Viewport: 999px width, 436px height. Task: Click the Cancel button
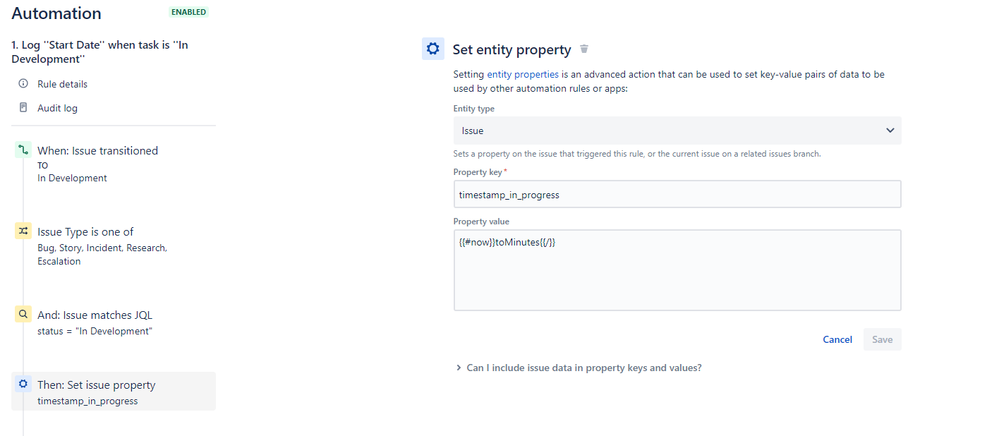pyautogui.click(x=837, y=340)
